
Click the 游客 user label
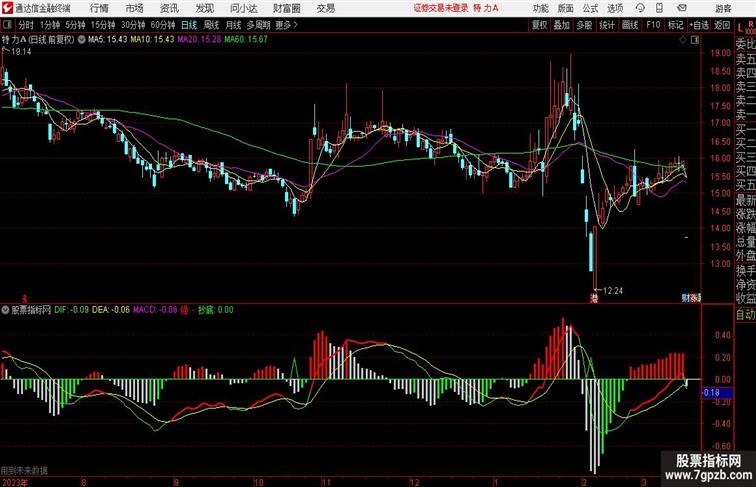click(x=723, y=8)
